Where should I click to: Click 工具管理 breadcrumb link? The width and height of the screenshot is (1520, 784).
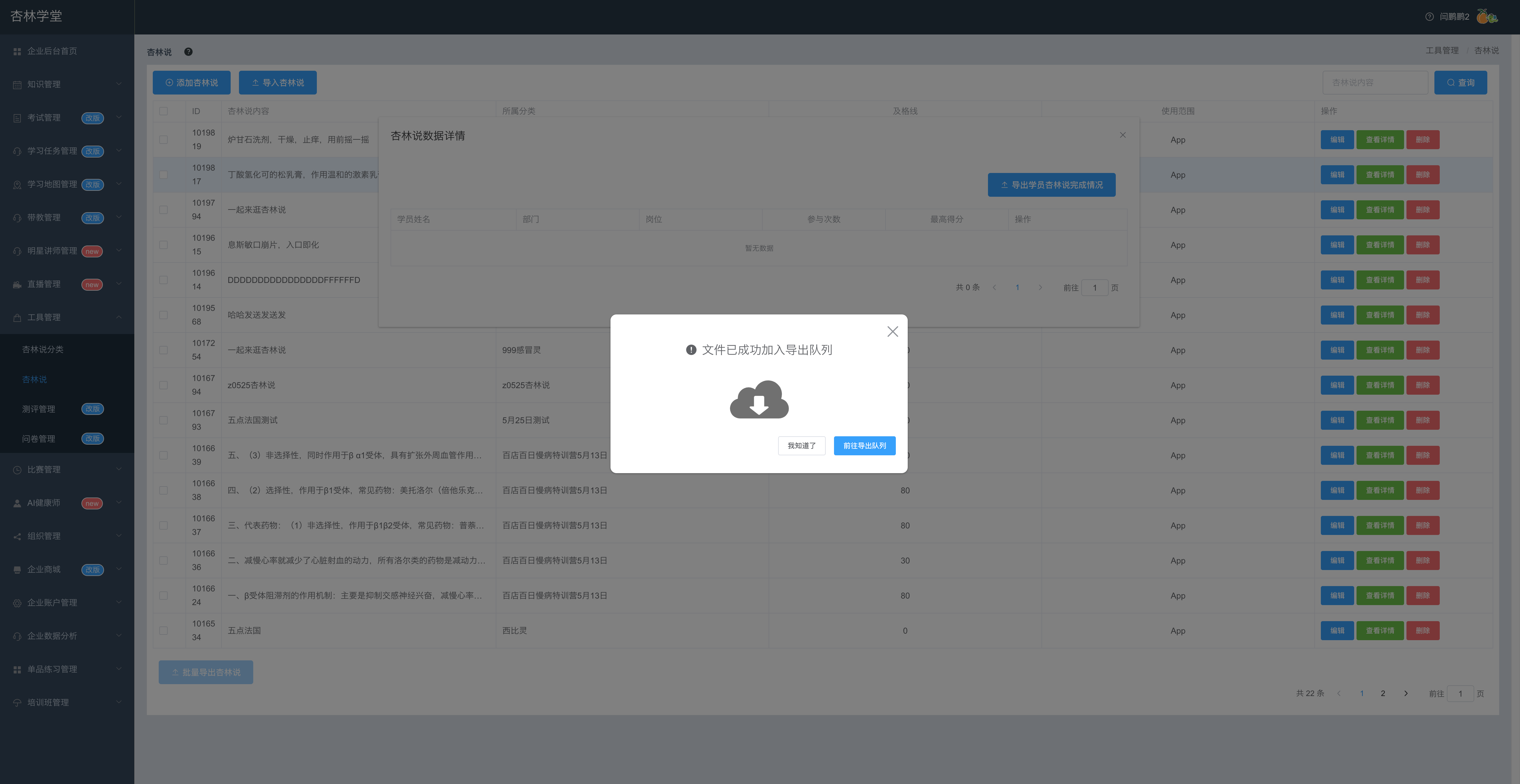pyautogui.click(x=1442, y=51)
